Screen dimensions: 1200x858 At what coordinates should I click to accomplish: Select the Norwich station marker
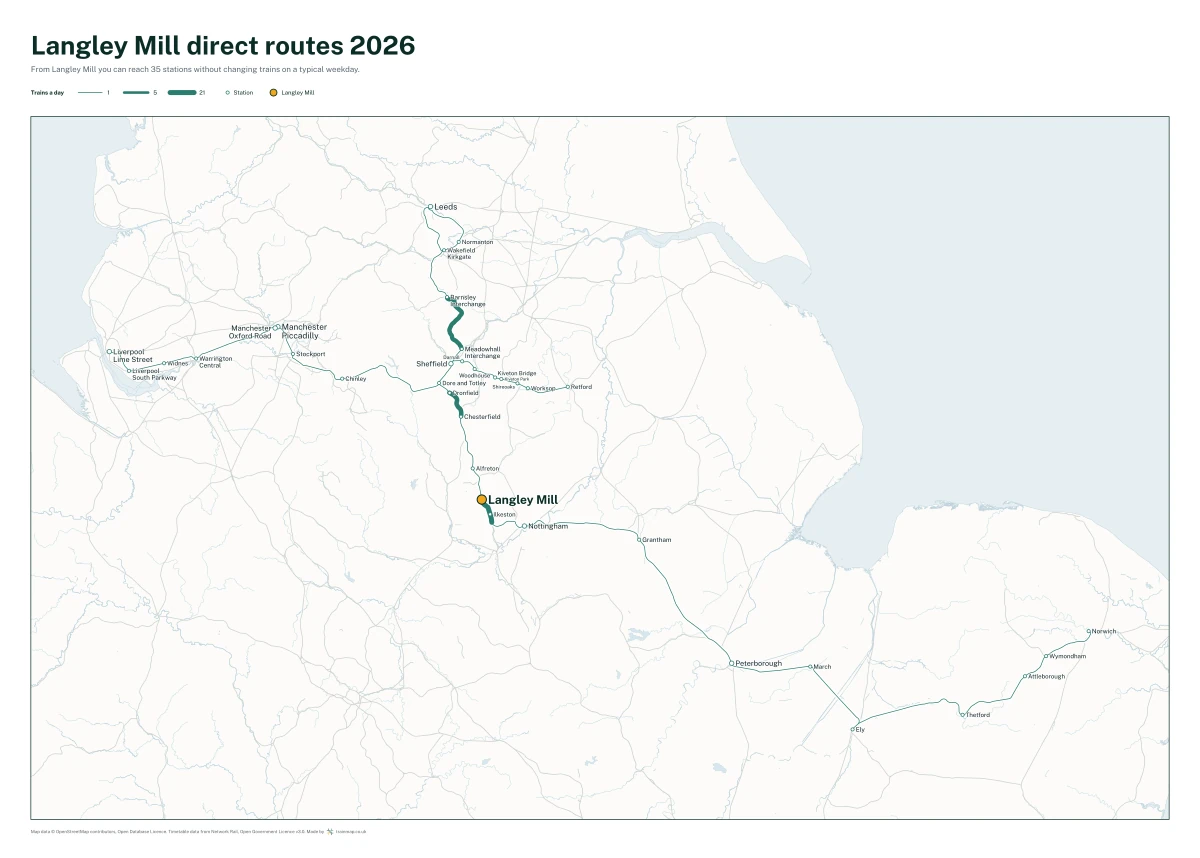tap(1089, 631)
